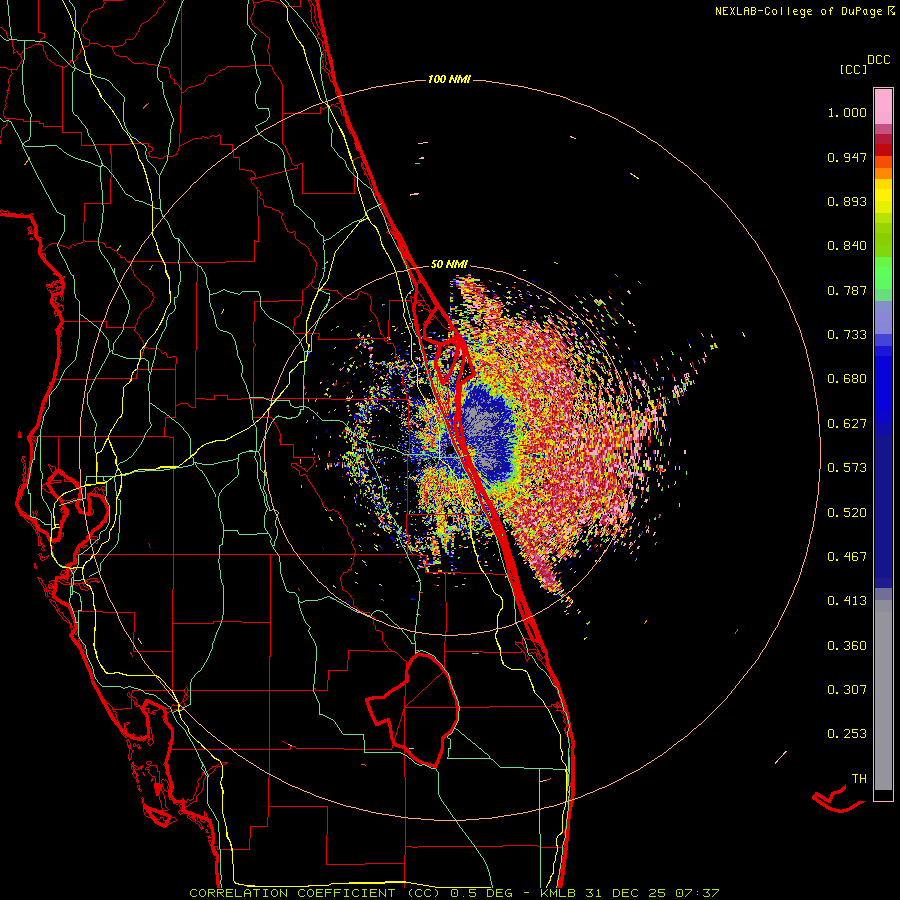900x900 pixels.
Task: Click the thick red Lake Okeechobee outline
Action: pos(413,709)
